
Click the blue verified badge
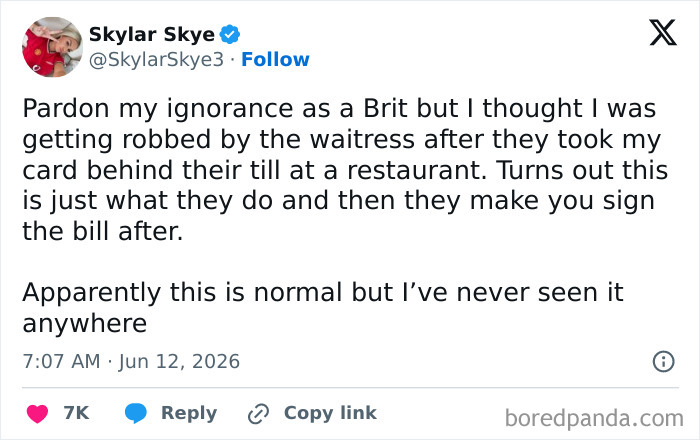(230, 34)
